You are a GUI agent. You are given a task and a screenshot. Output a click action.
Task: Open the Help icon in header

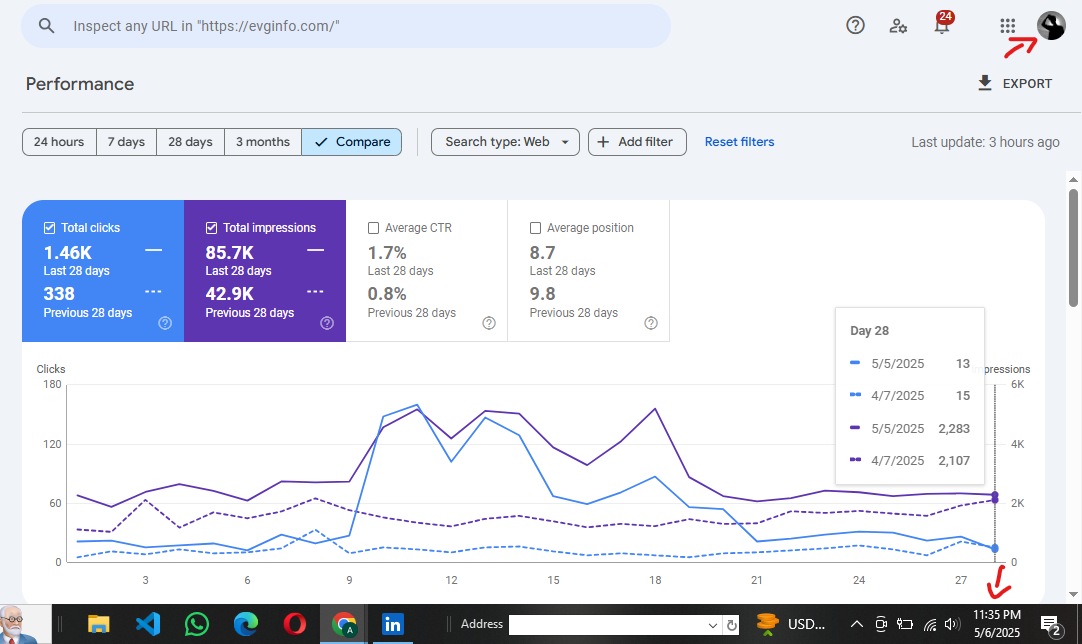(855, 26)
